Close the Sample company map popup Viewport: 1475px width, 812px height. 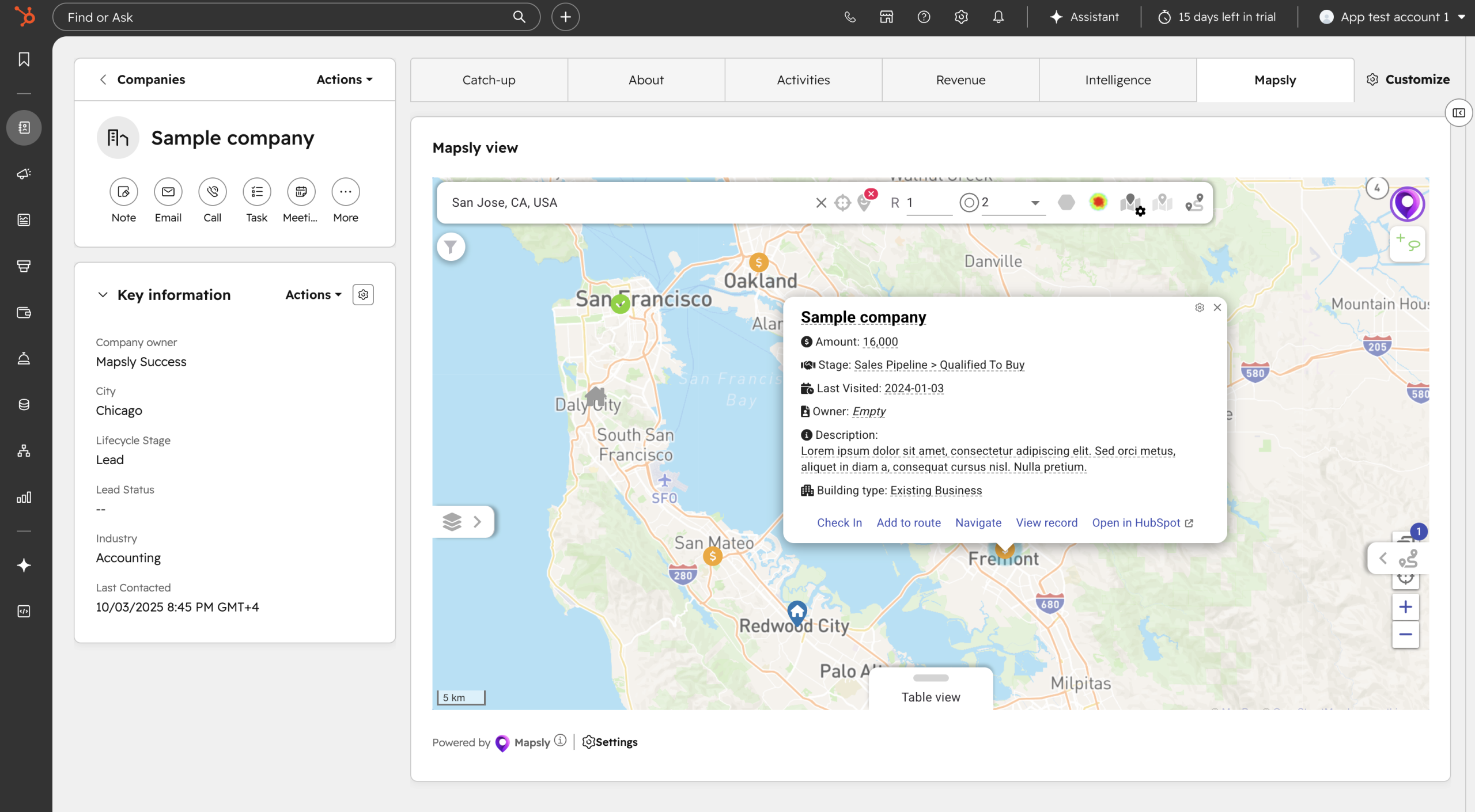[1217, 308]
